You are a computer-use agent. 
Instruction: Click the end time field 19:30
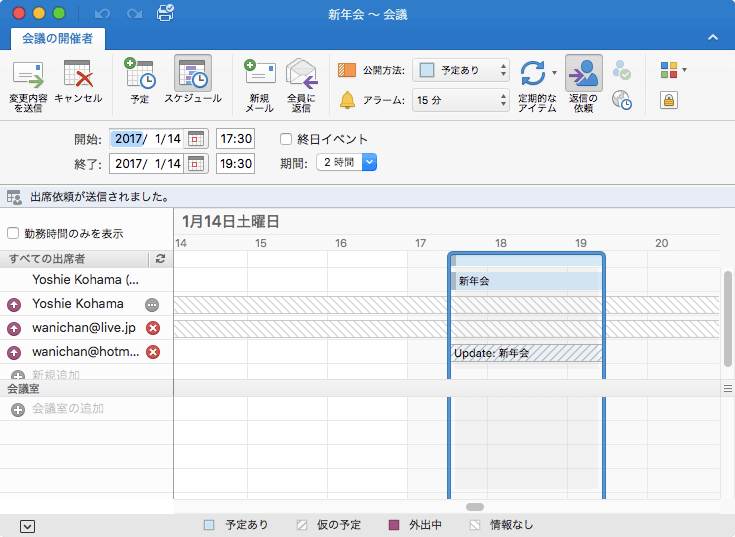point(236,164)
